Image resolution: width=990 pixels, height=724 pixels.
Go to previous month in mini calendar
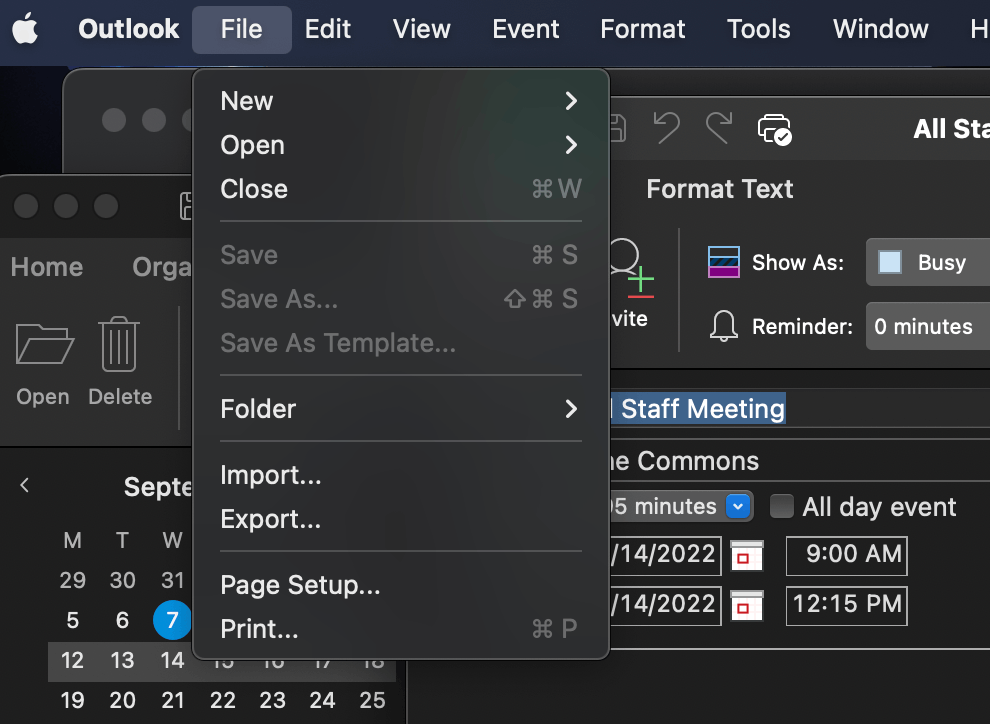coord(25,486)
